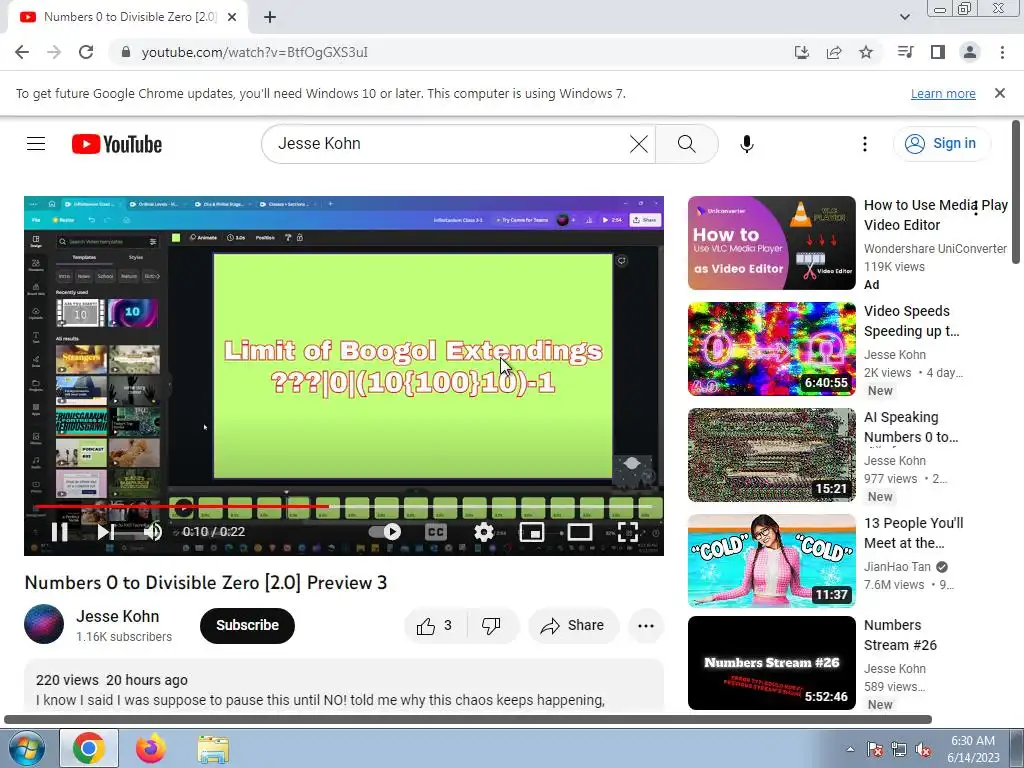Toggle the autoplay switch

click(385, 532)
